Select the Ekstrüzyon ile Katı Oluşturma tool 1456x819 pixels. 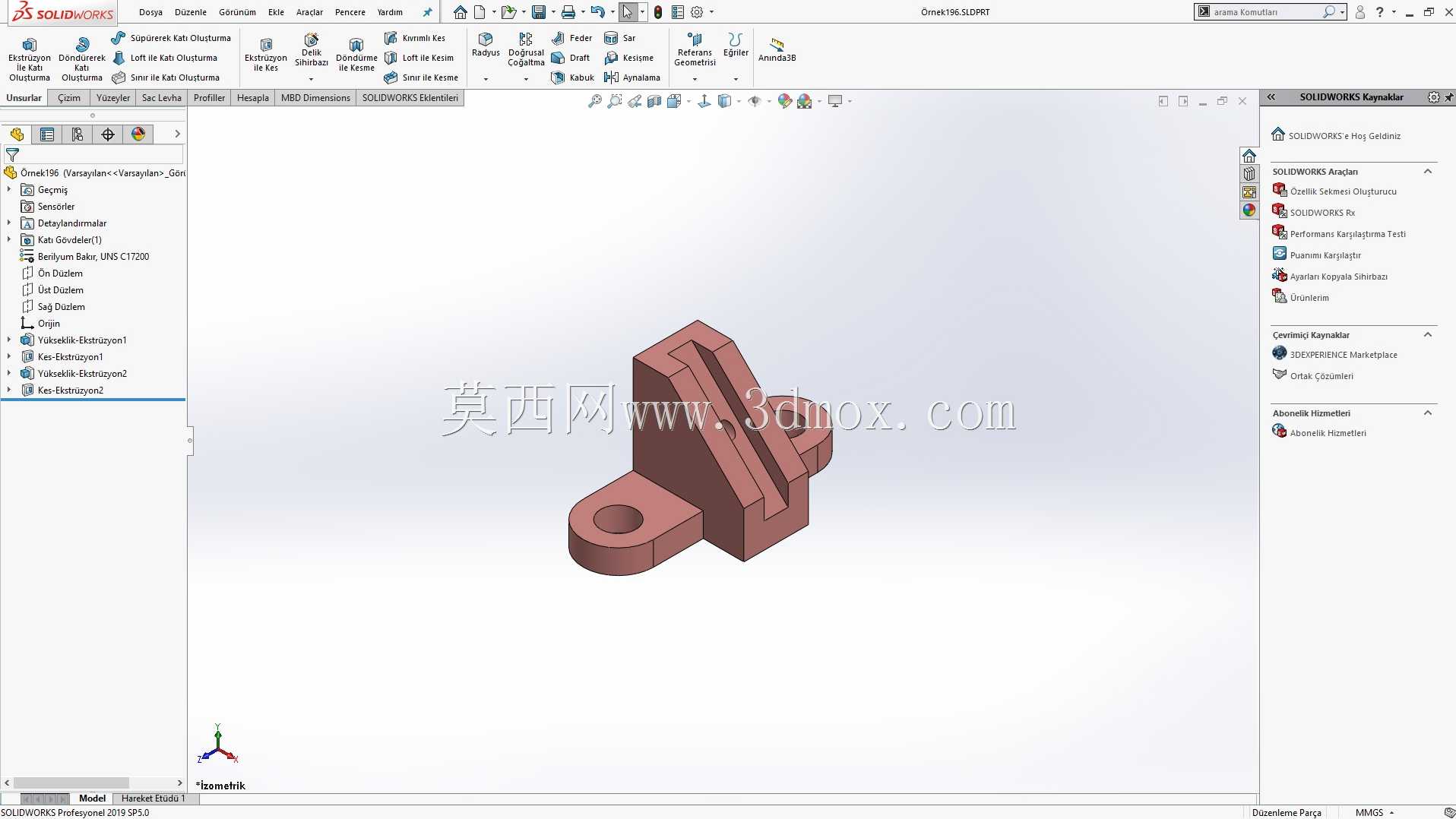[x=30, y=59]
